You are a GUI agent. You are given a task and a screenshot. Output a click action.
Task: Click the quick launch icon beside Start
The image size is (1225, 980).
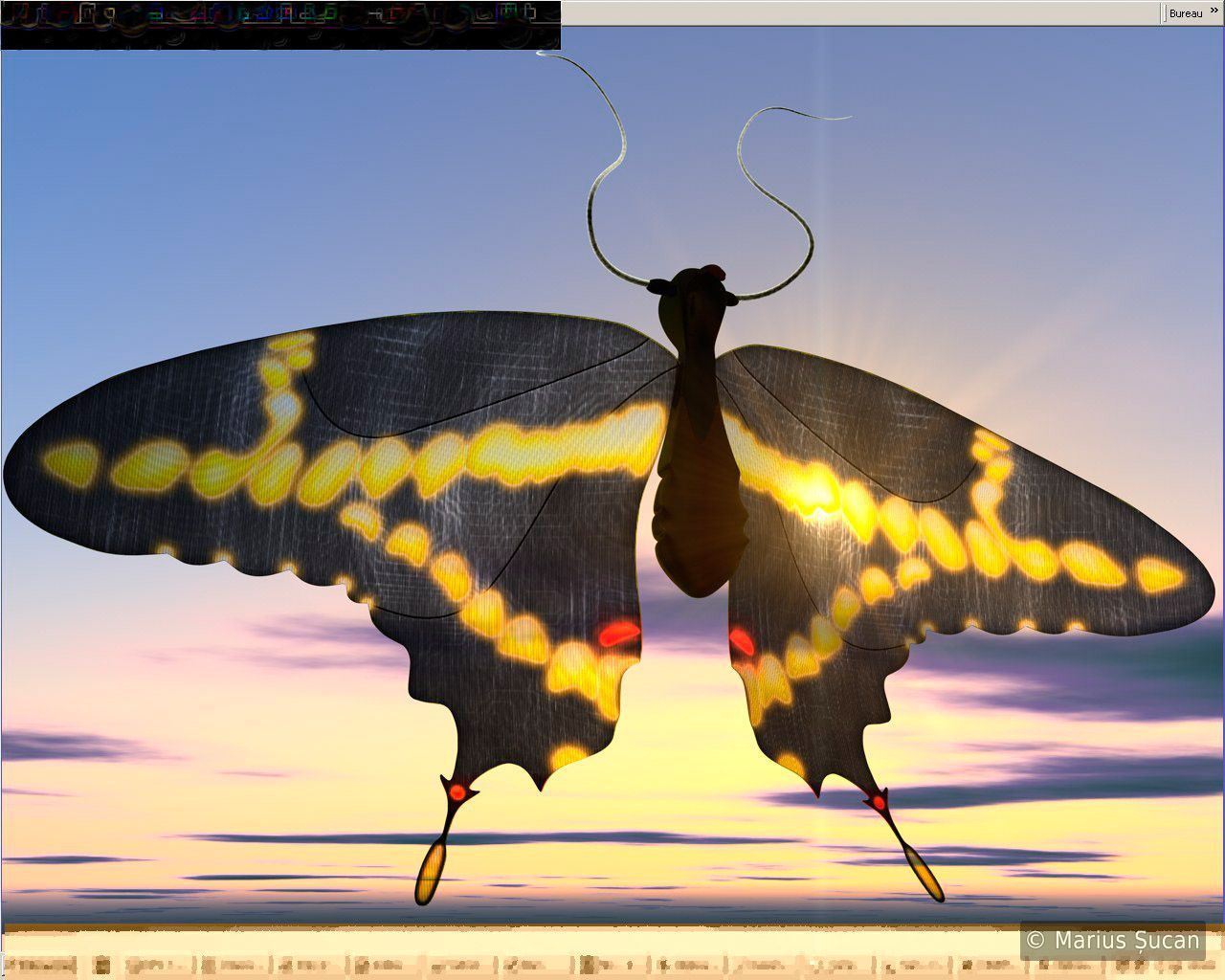(103, 965)
